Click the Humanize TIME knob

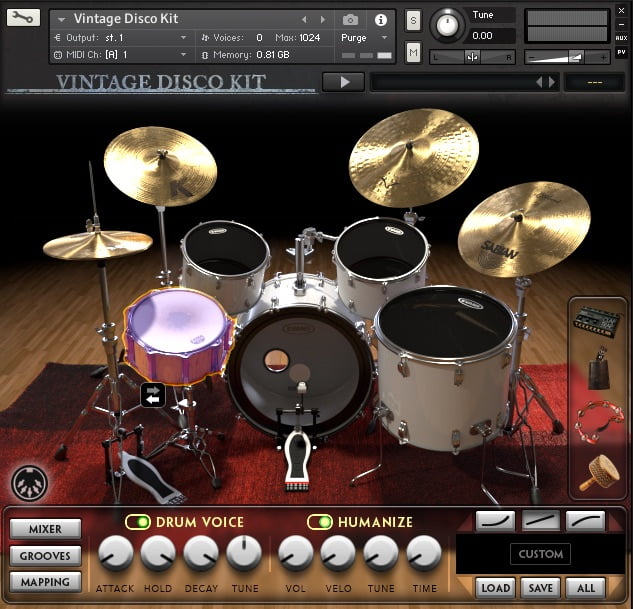(x=424, y=553)
